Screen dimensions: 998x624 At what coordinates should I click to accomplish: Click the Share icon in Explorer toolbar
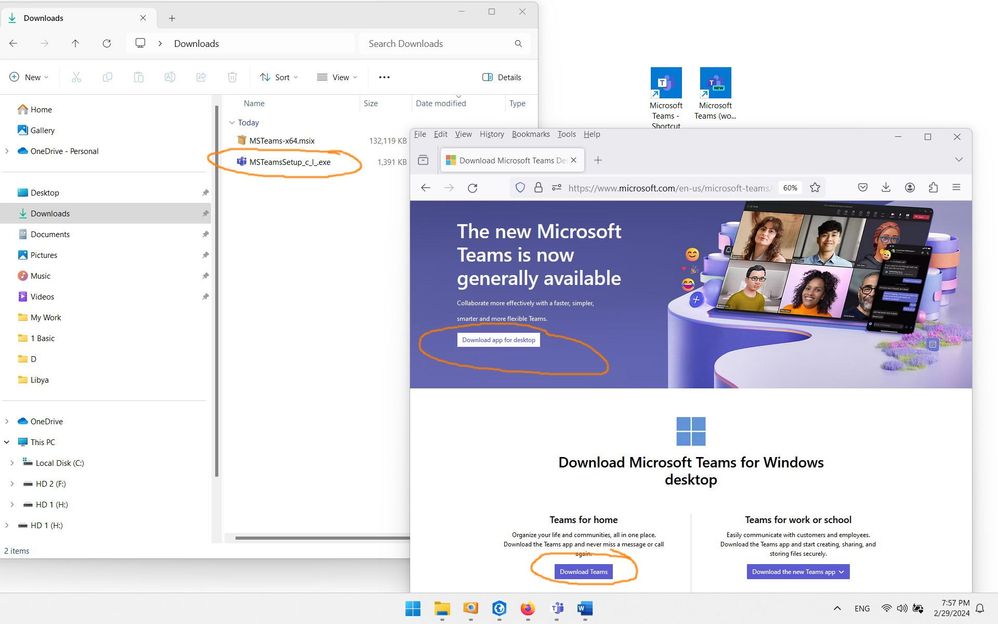click(201, 77)
